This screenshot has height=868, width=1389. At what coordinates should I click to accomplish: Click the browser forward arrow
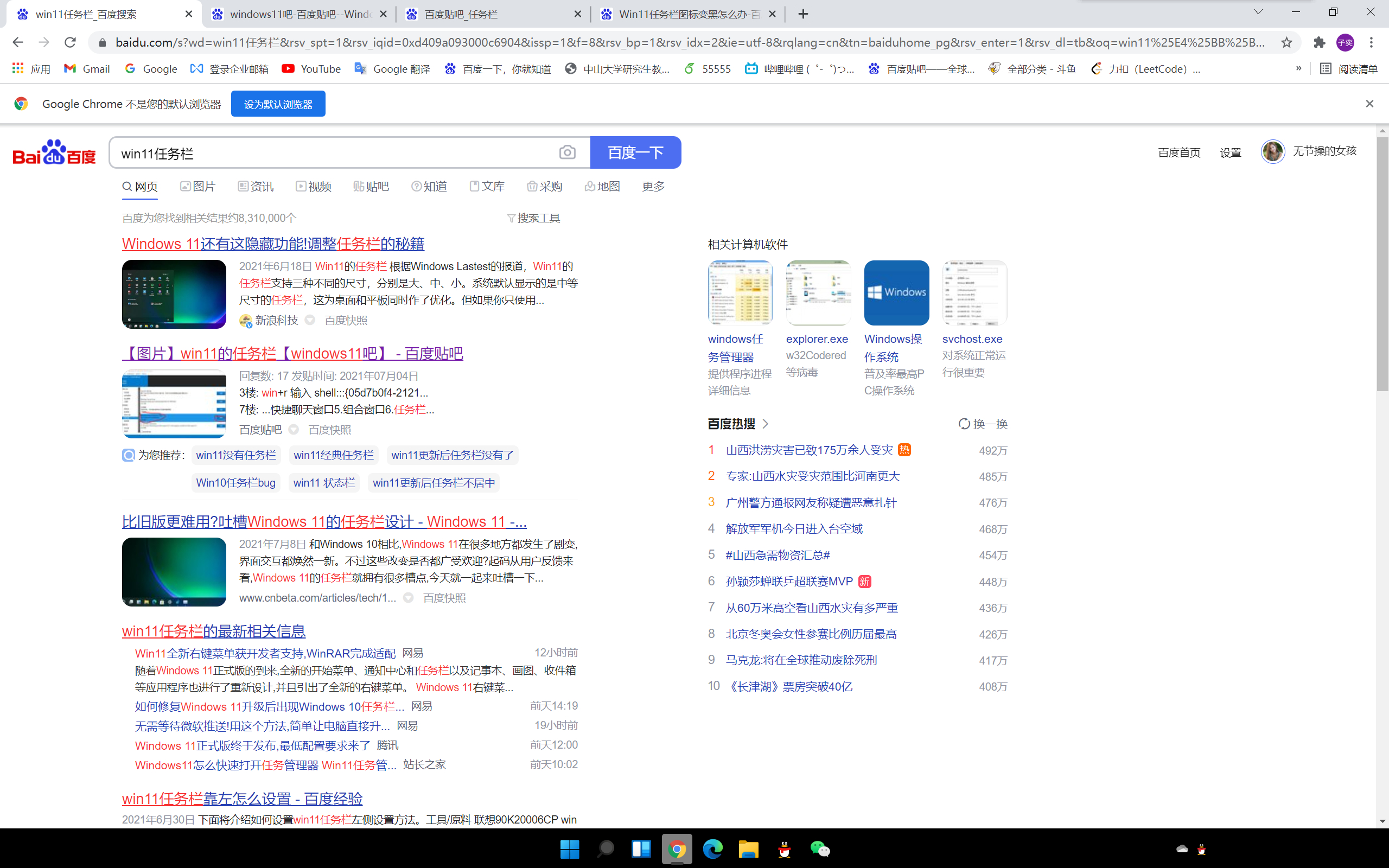click(43, 42)
